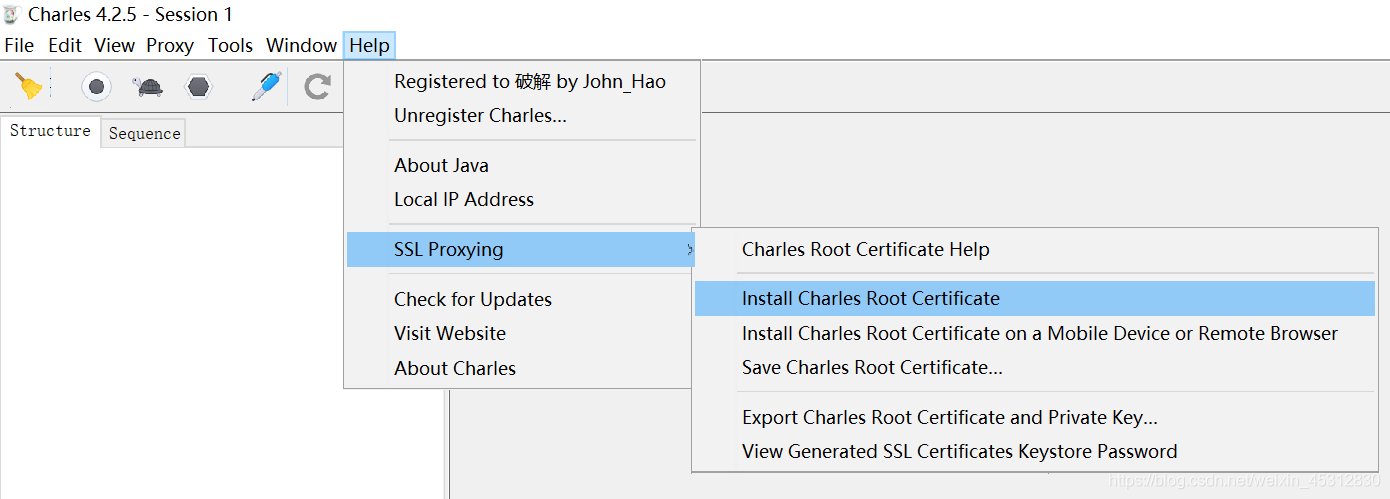Export Charles Root Certificate and Private Key...
This screenshot has height=499, width=1390.
point(1035,418)
